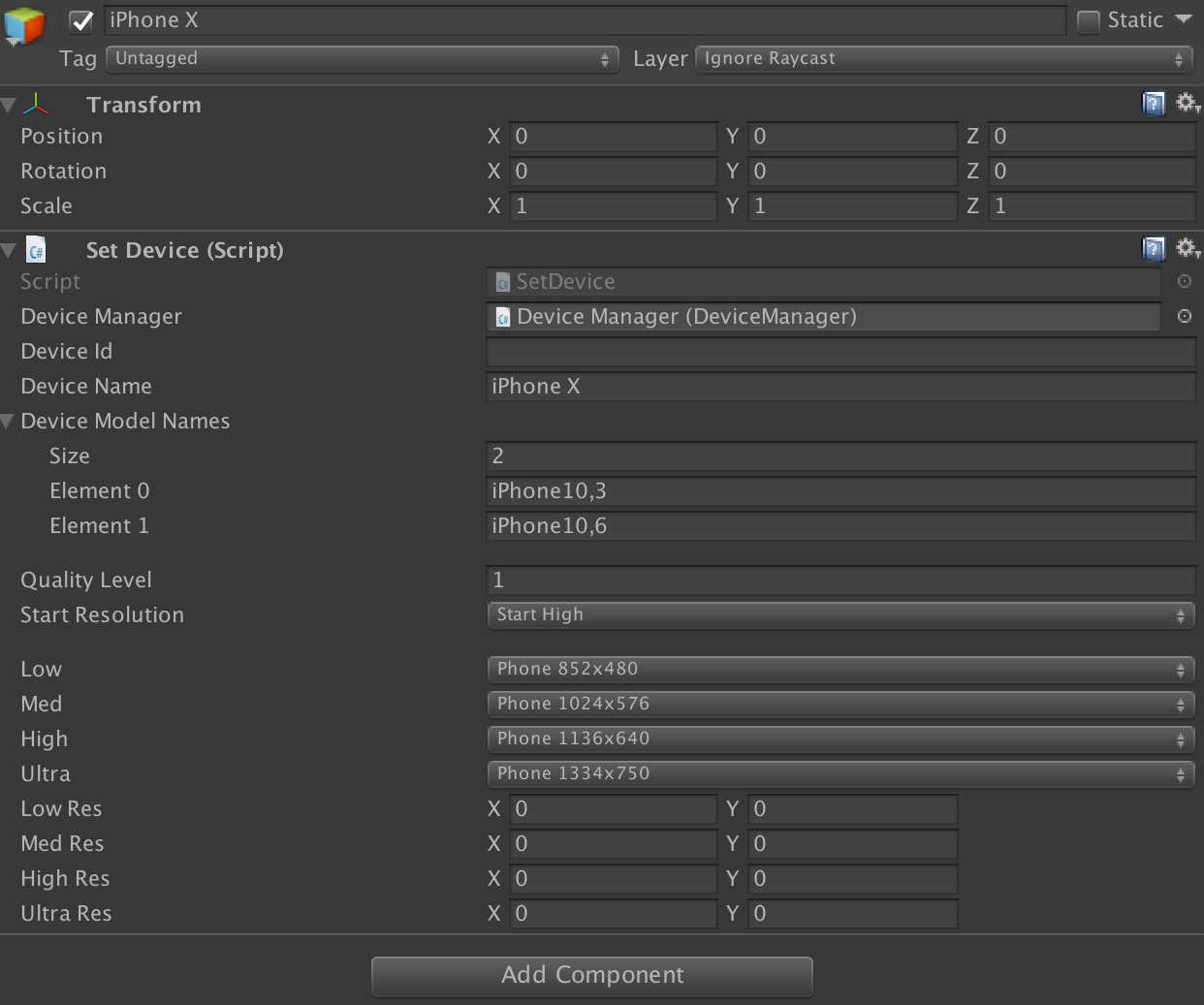1204x1005 pixels.
Task: Open the Ultra resolution dropdown
Action: pos(840,774)
